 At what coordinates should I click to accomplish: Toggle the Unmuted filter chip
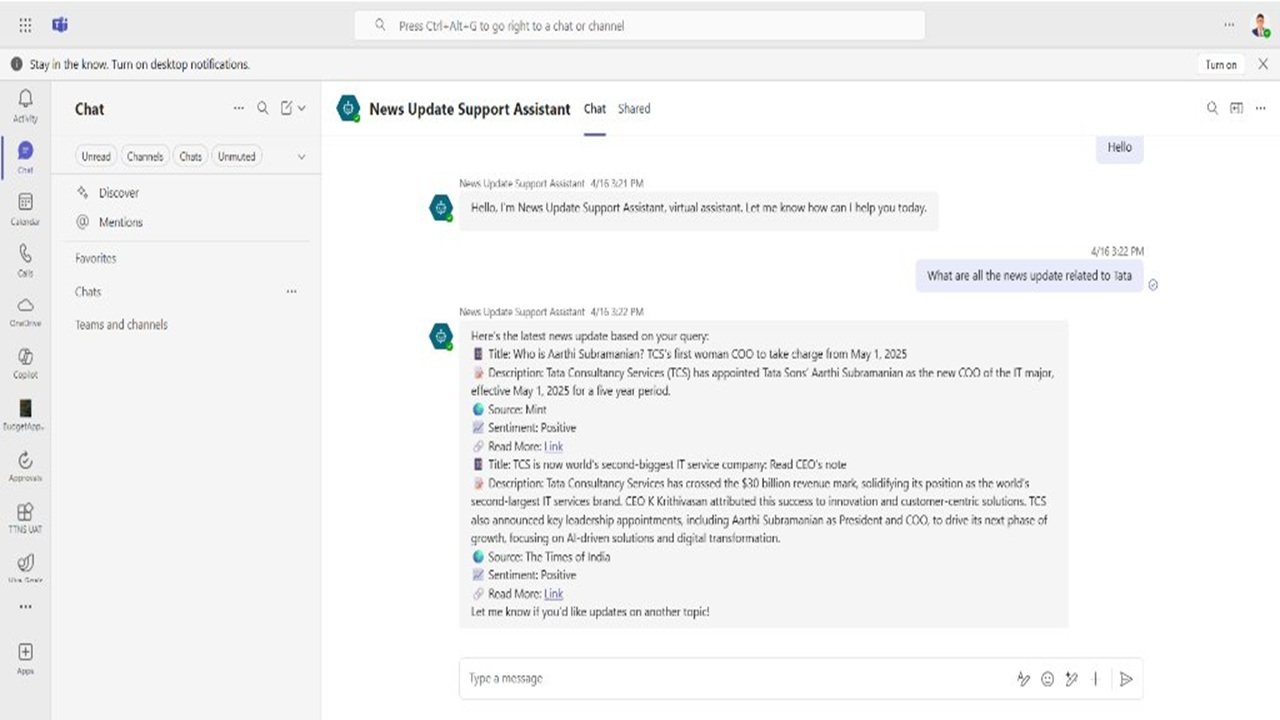pos(237,156)
